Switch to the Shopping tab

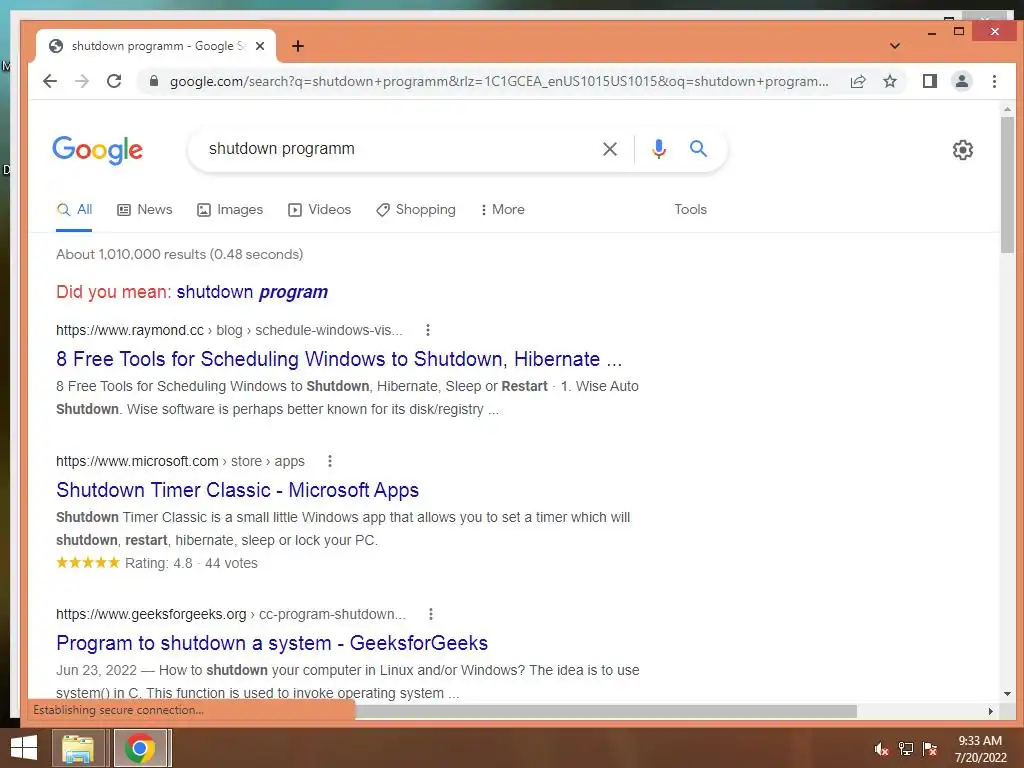416,210
